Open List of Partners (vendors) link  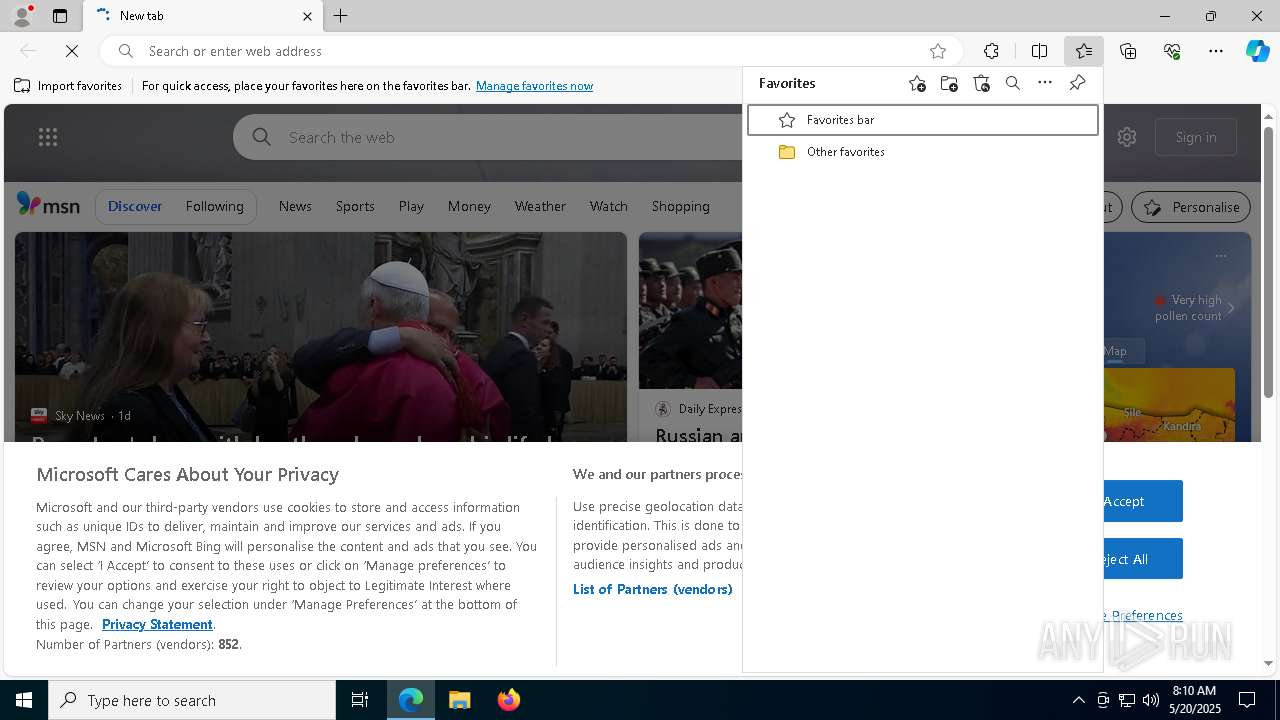653,589
